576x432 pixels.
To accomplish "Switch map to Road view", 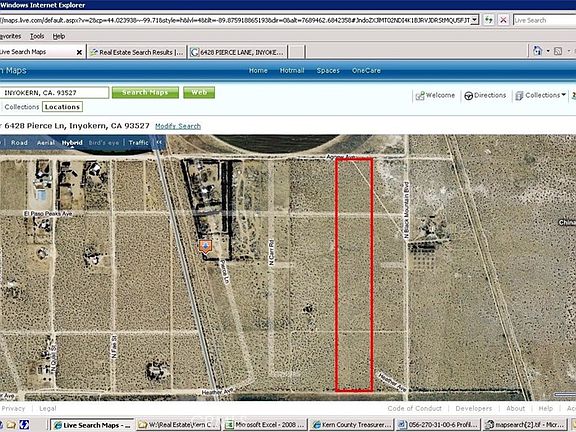I will point(19,143).
